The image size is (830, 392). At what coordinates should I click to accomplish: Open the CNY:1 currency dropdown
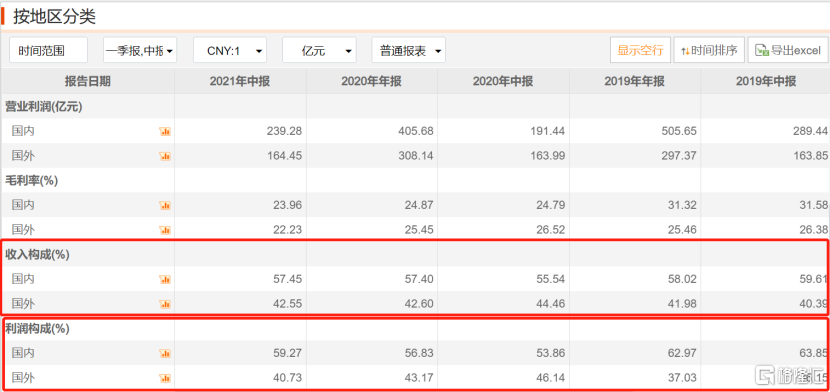pos(230,50)
